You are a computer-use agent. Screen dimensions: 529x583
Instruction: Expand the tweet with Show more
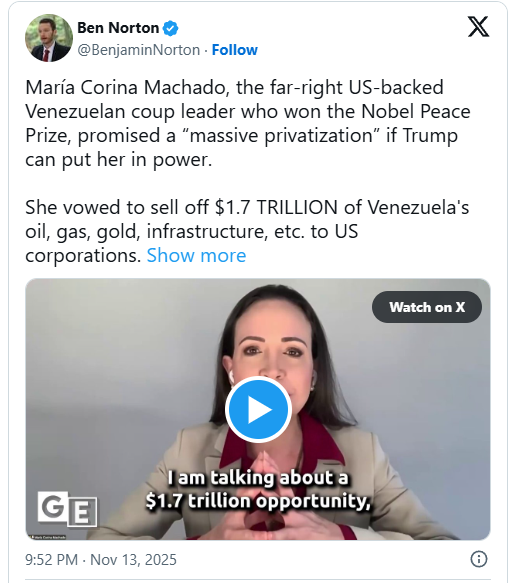tap(196, 255)
